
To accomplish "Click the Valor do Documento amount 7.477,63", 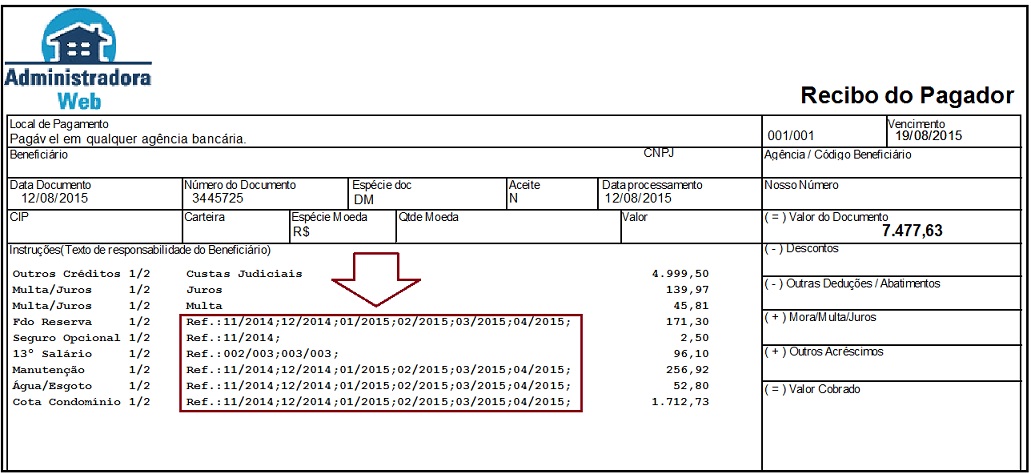I will [x=914, y=231].
